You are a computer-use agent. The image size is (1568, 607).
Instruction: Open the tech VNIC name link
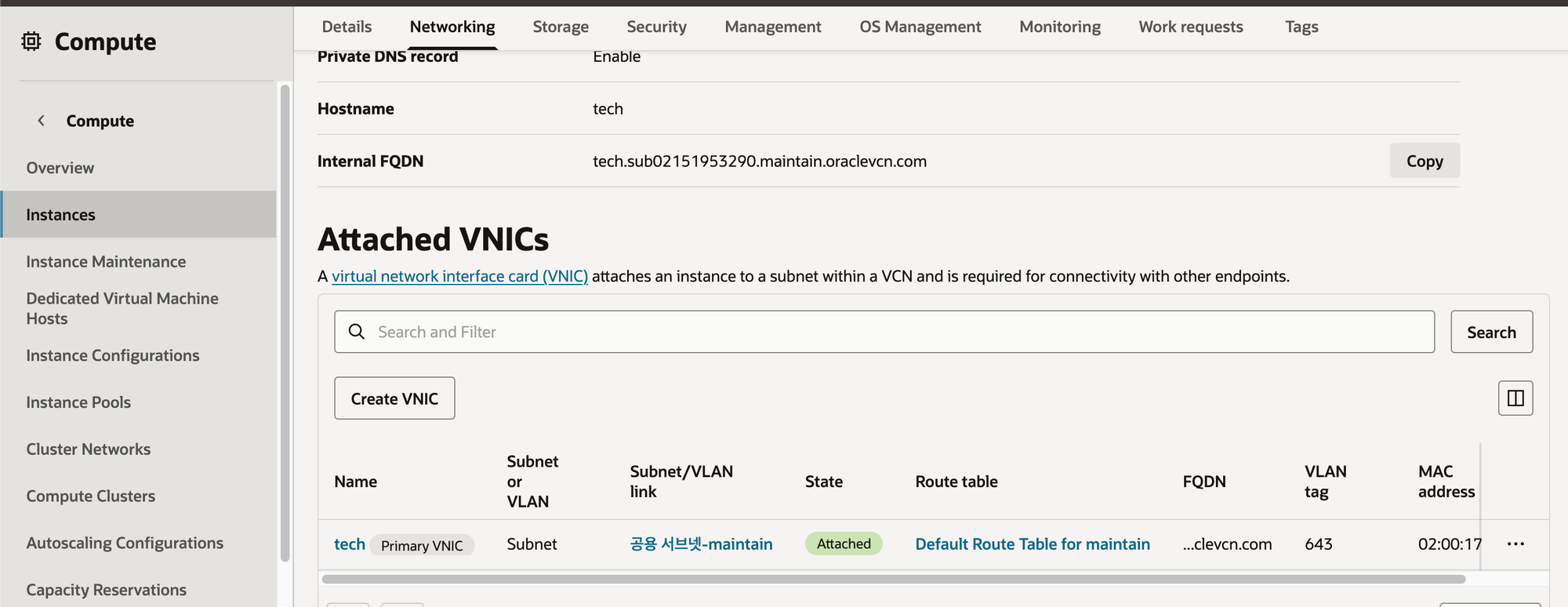(x=349, y=544)
